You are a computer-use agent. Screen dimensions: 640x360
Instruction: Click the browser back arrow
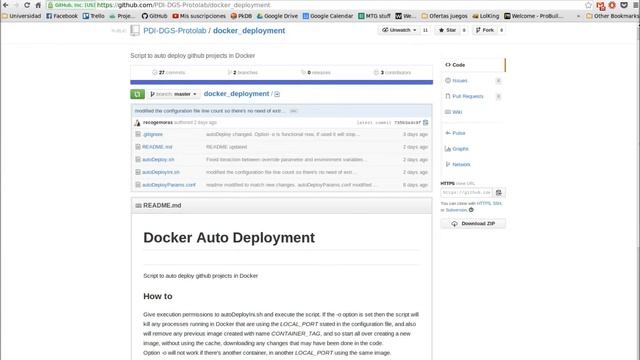tap(5, 5)
